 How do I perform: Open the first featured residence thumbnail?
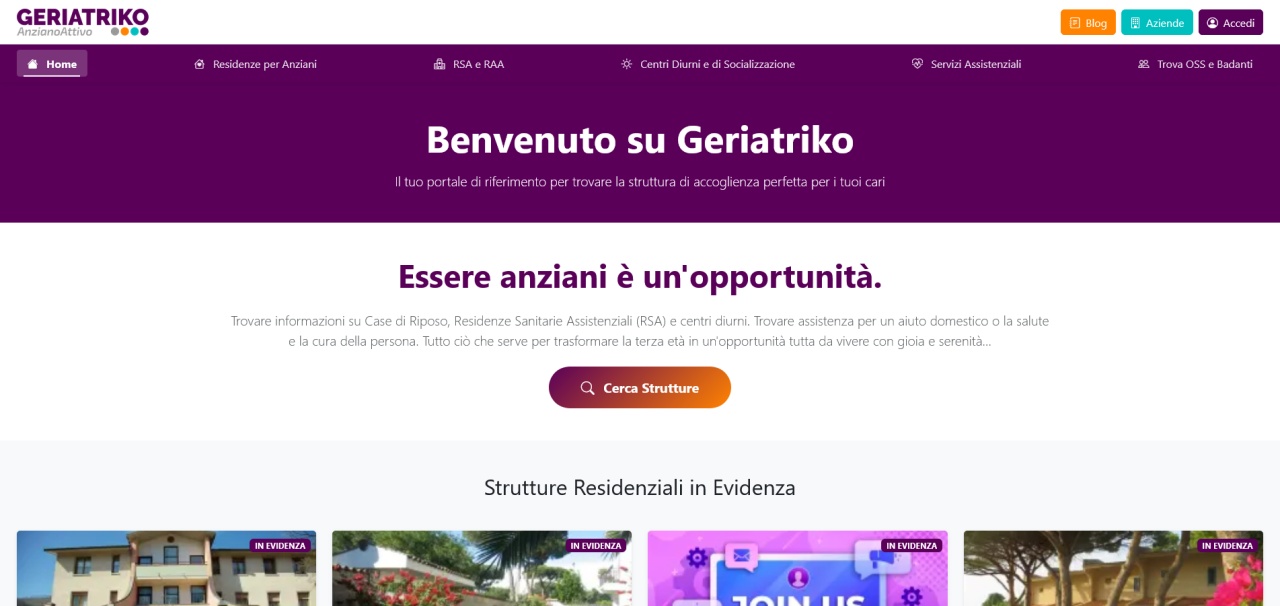(167, 568)
